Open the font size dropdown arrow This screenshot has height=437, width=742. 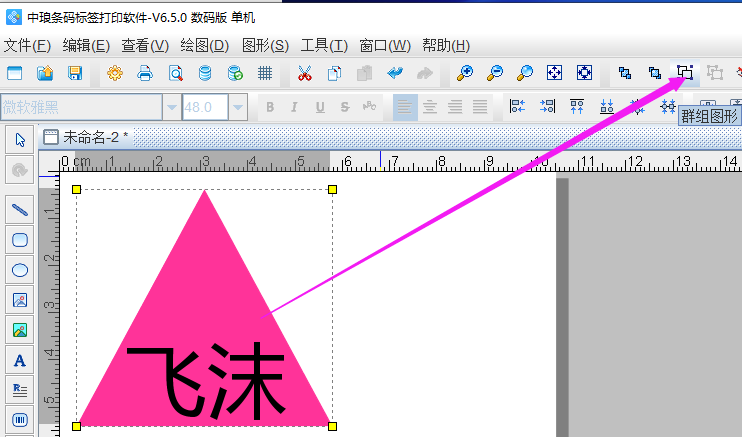[x=238, y=107]
